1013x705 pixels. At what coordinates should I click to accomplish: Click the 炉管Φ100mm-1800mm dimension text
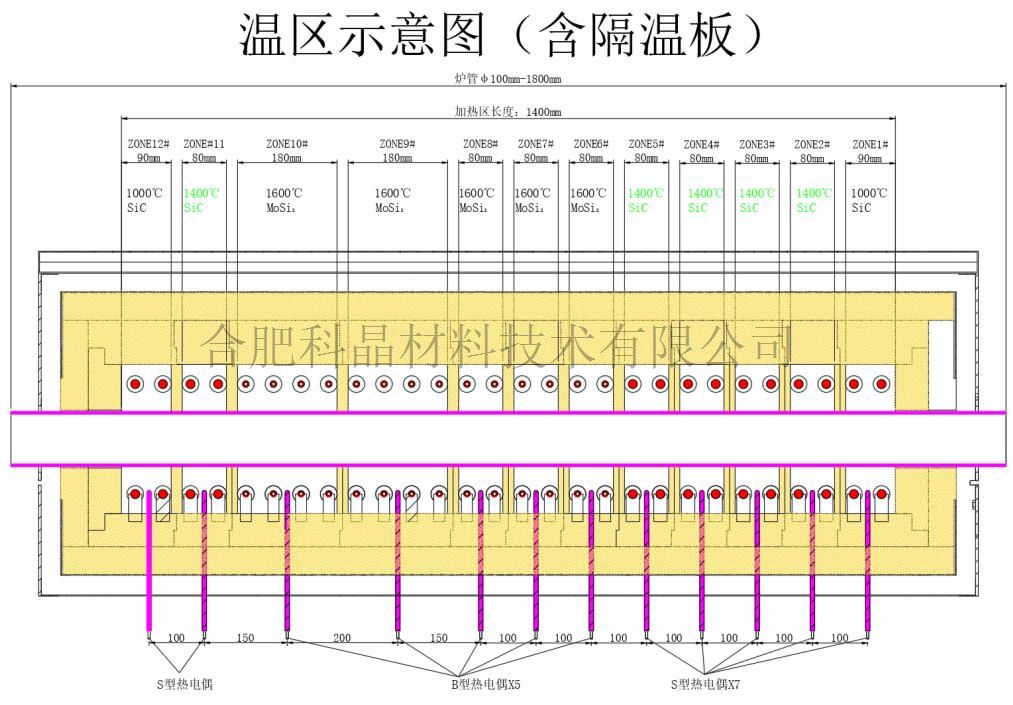507,79
